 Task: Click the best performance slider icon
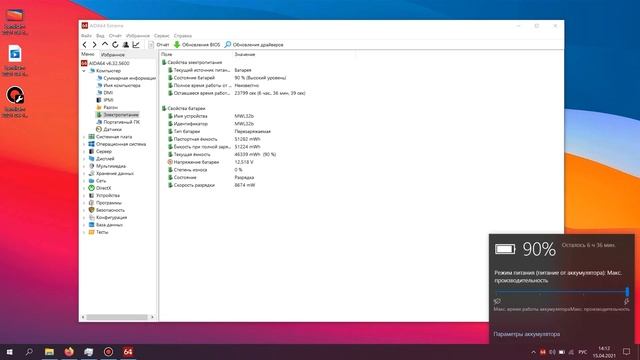click(x=626, y=301)
